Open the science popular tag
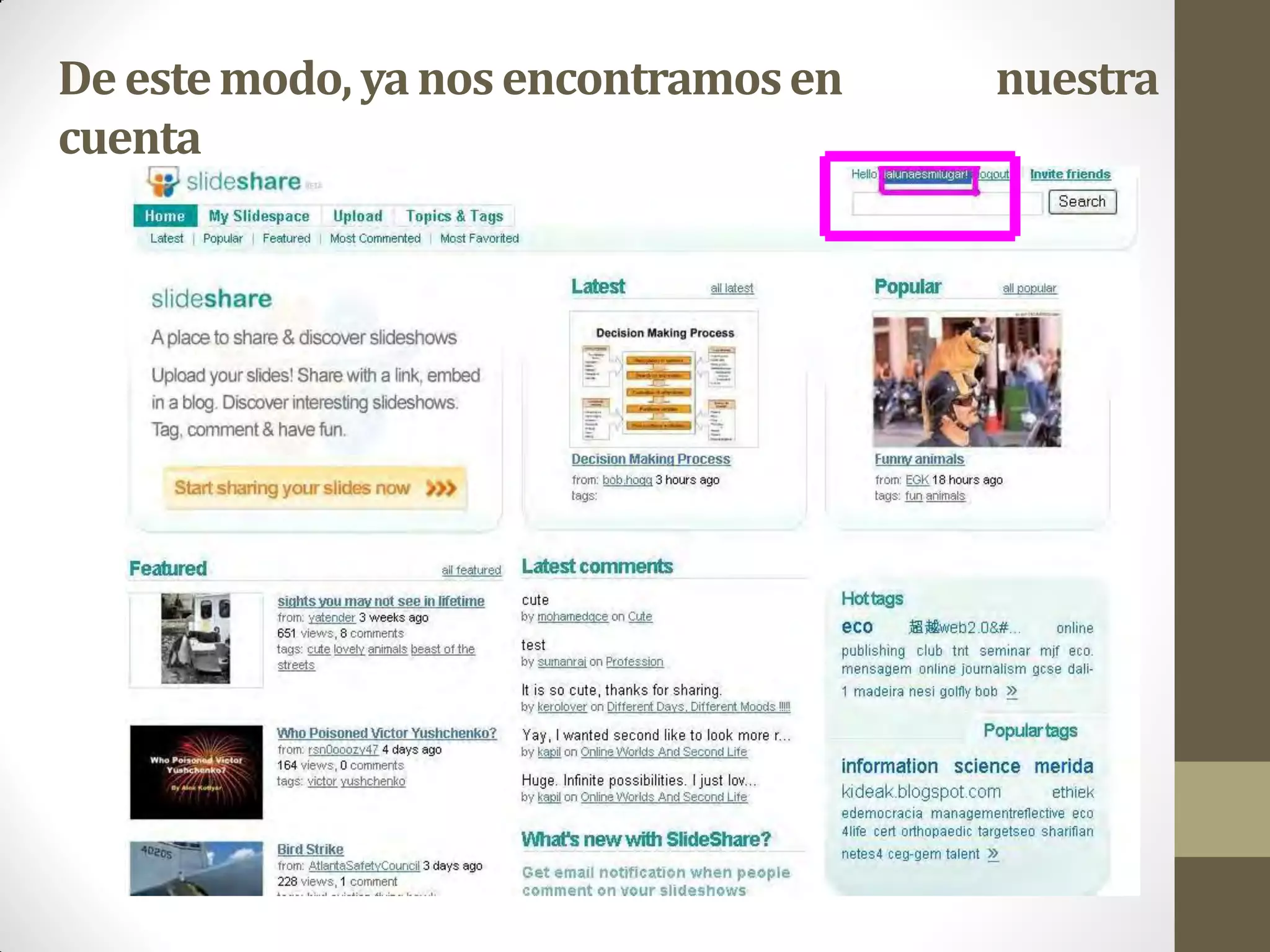Viewport: 1270px width, 952px height. pyautogui.click(x=987, y=767)
